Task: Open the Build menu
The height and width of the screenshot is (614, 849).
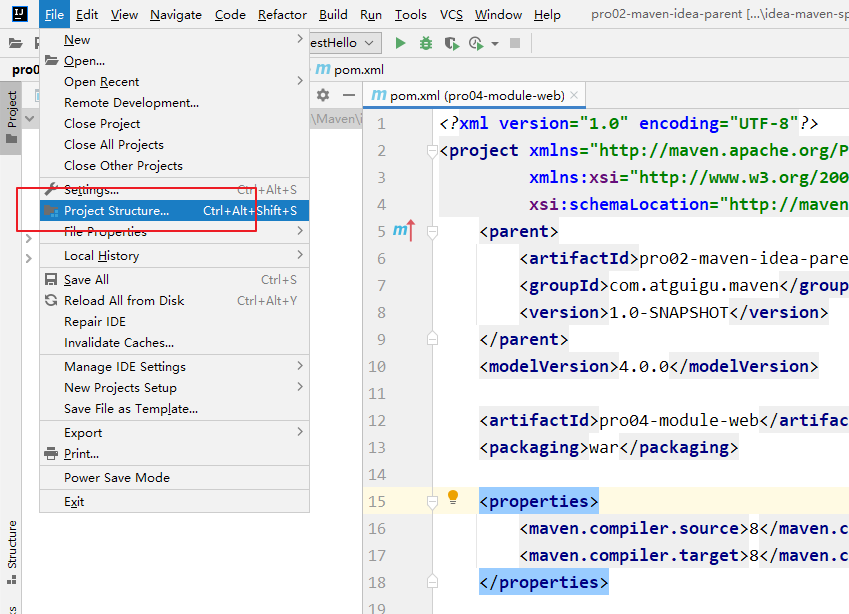Action: 333,15
